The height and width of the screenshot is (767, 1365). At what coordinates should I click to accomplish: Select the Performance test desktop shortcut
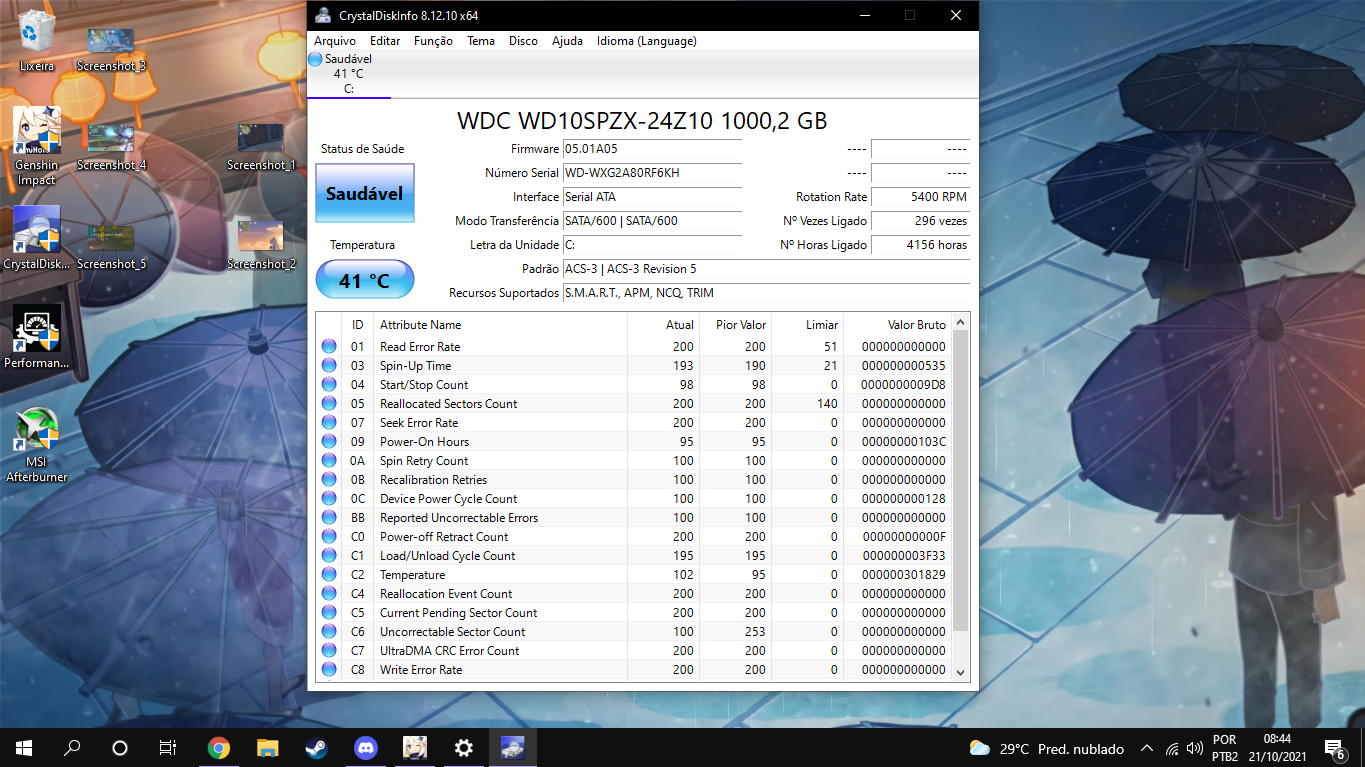pos(37,337)
